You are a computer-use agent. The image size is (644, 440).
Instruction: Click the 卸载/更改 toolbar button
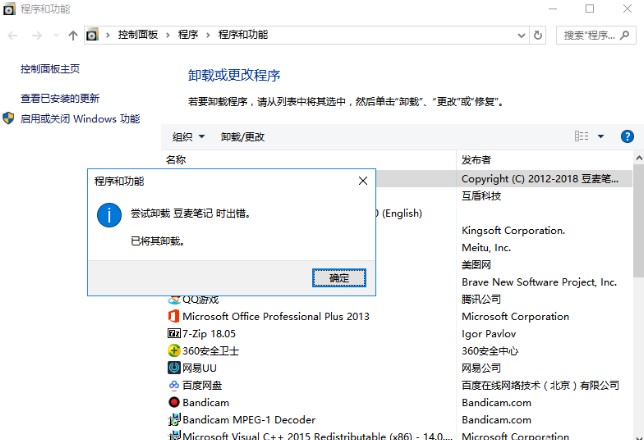243,137
